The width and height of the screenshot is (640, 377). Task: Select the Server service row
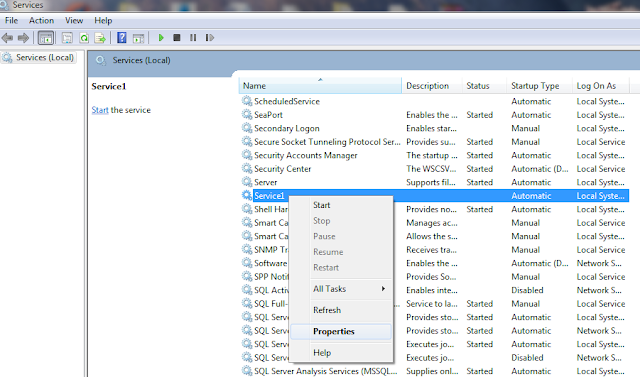434,182
